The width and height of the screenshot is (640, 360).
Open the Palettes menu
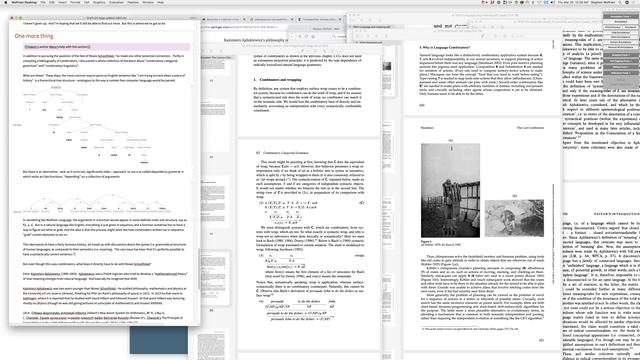tap(133, 2)
